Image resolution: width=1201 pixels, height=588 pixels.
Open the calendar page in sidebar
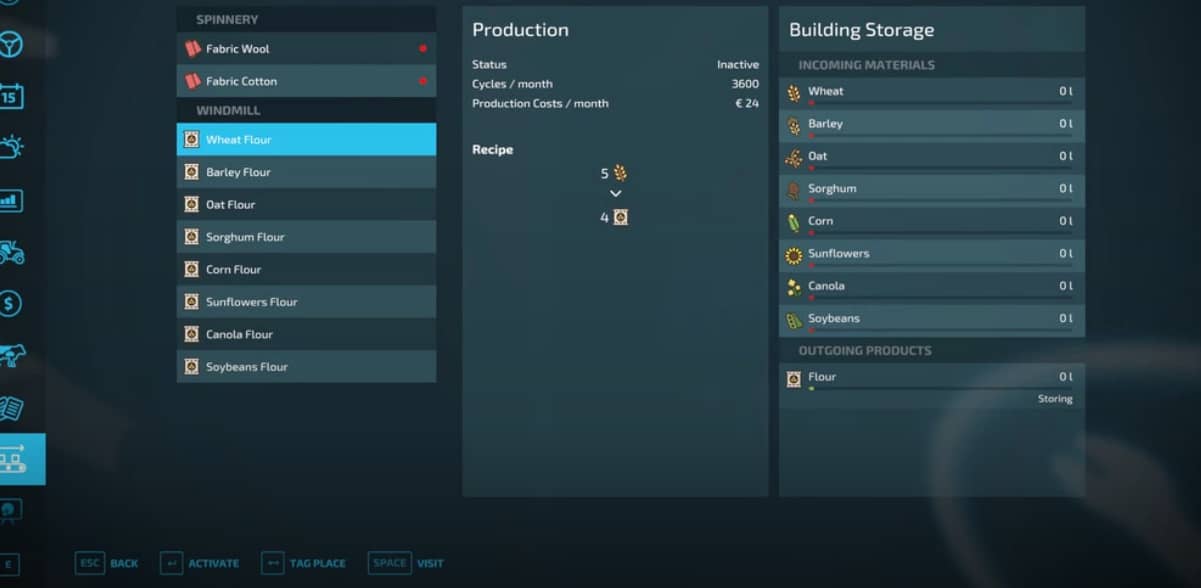coord(11,96)
